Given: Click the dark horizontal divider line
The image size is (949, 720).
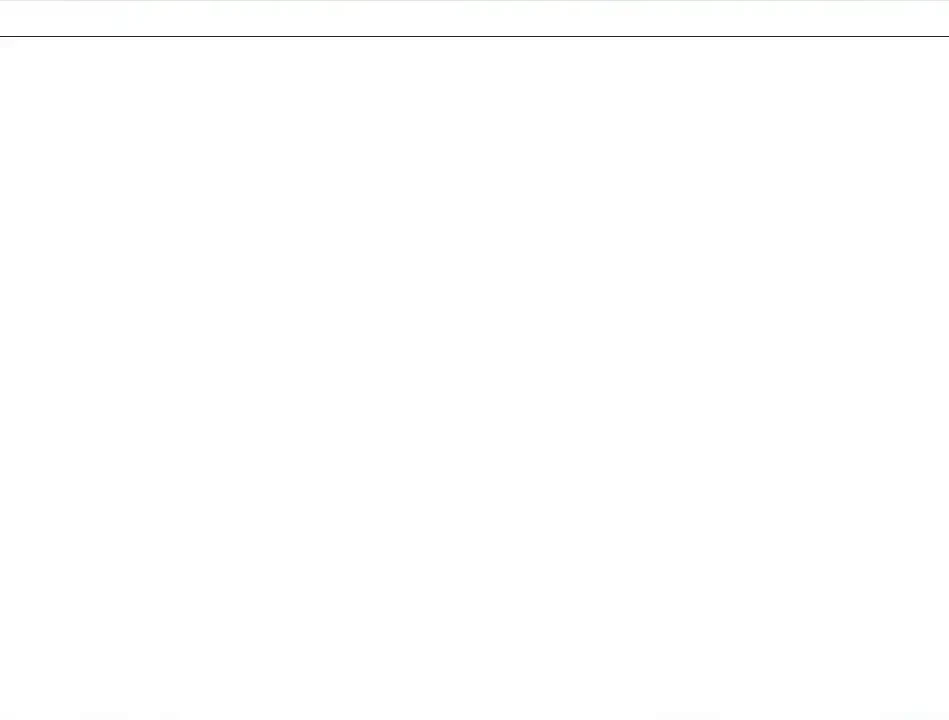Looking at the screenshot, I should [474, 36].
